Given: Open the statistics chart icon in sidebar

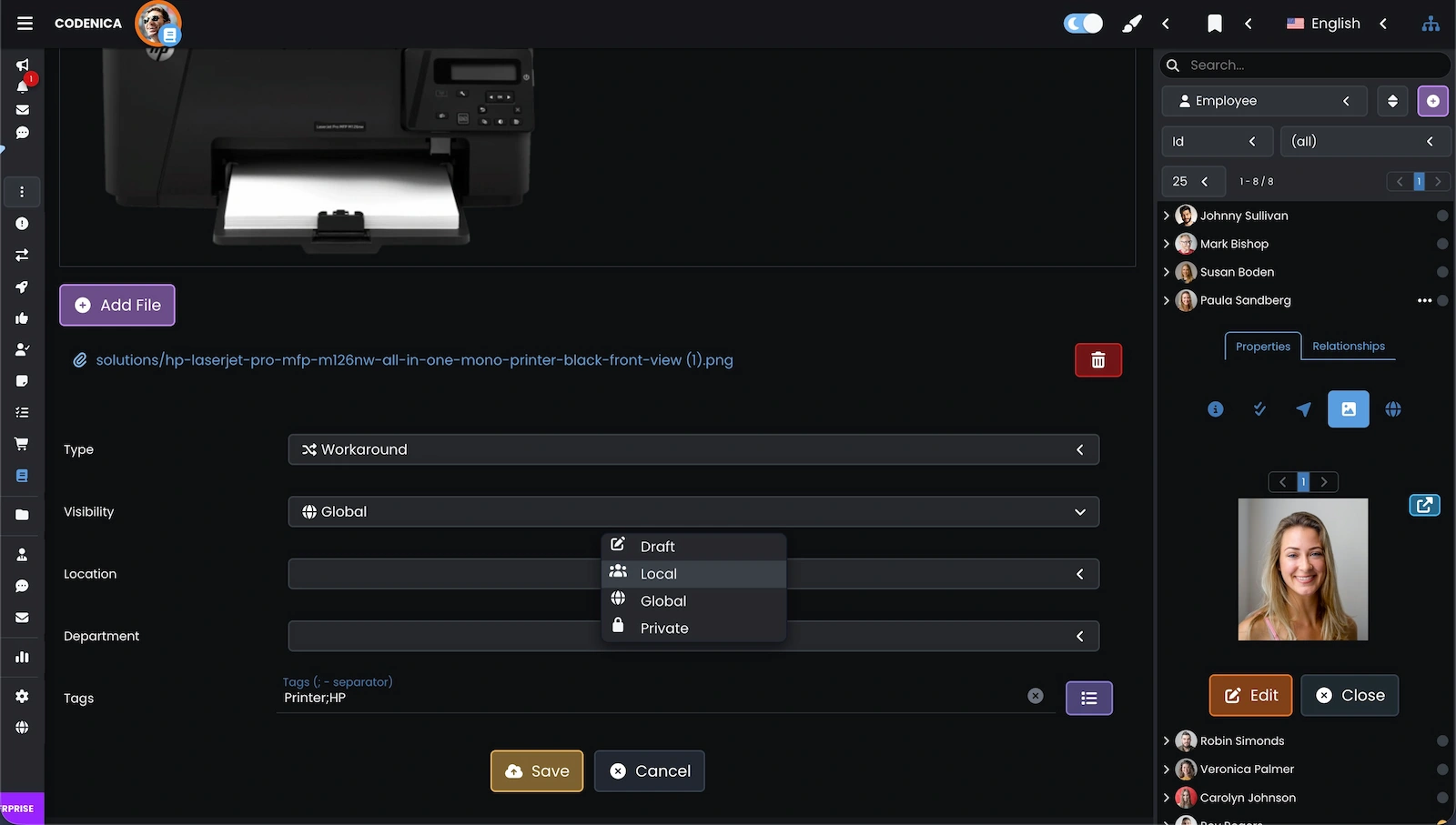Looking at the screenshot, I should (22, 656).
